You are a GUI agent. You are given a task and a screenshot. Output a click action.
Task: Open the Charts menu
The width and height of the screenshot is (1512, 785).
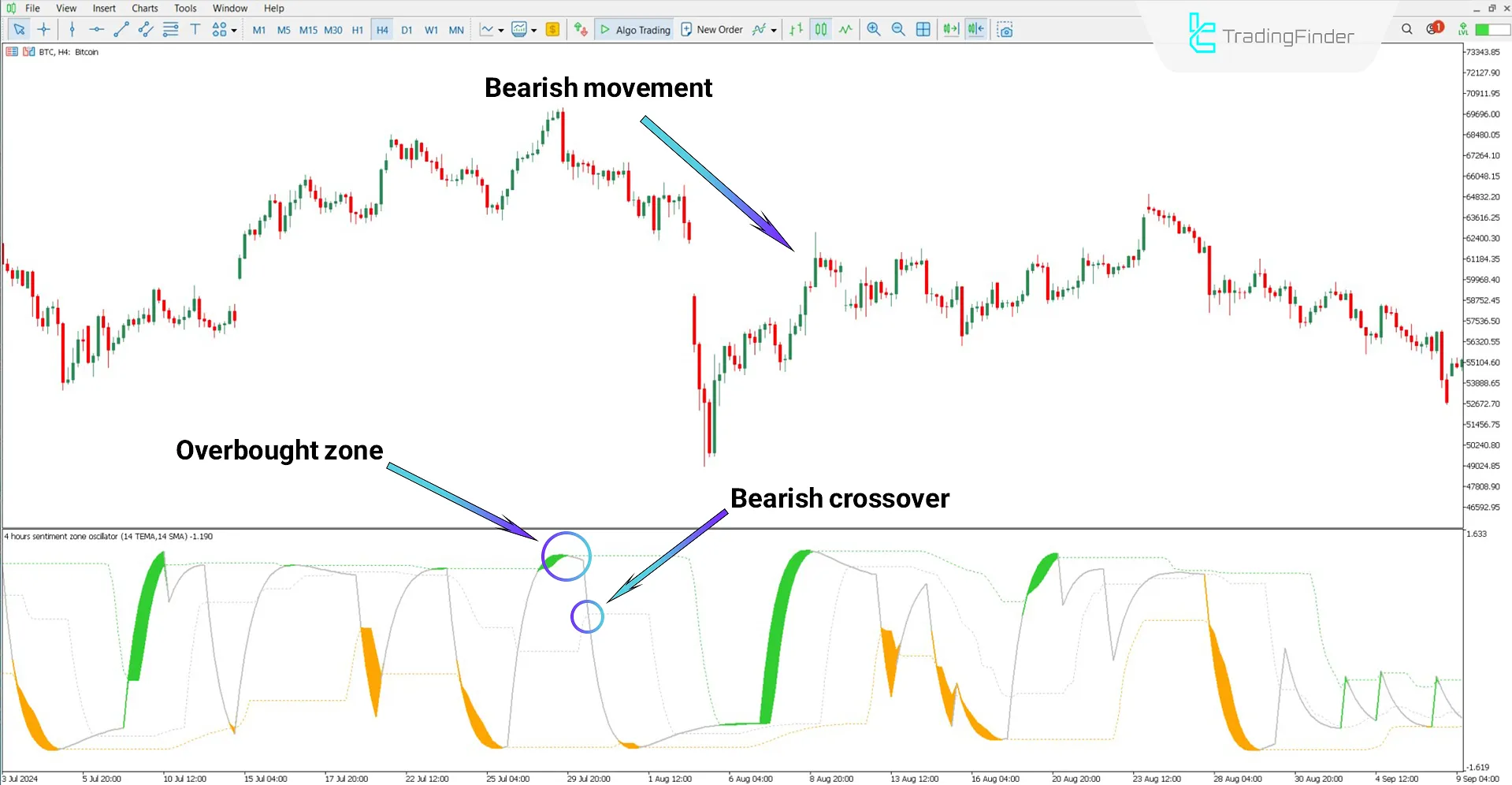[144, 8]
